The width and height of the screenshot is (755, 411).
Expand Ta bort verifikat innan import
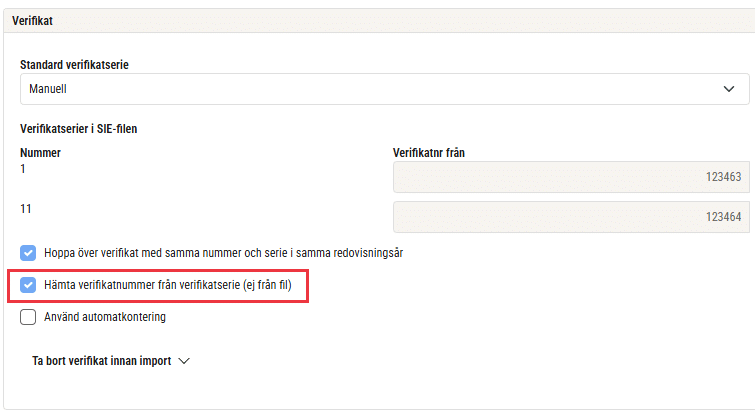[x=111, y=361]
